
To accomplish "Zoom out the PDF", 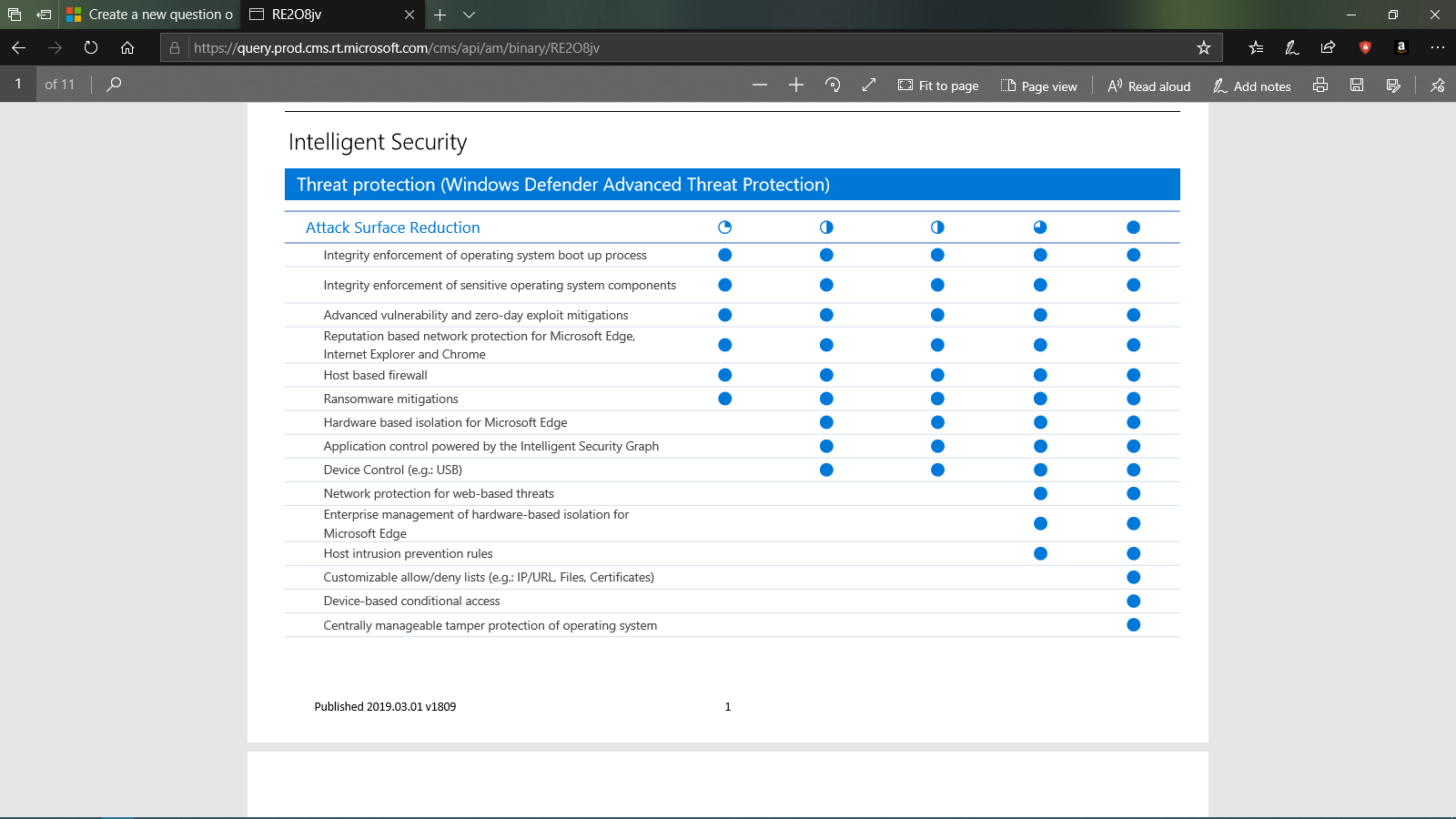I will [760, 85].
